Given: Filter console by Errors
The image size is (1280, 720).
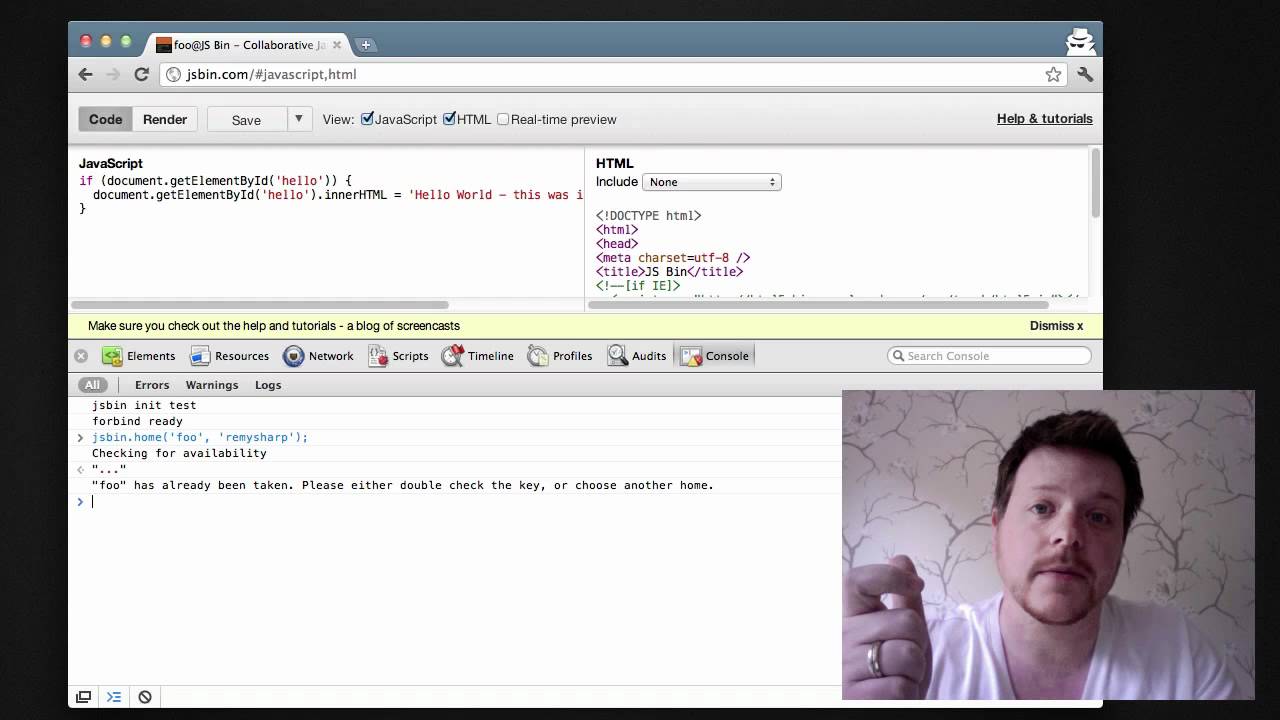Looking at the screenshot, I should pyautogui.click(x=152, y=385).
